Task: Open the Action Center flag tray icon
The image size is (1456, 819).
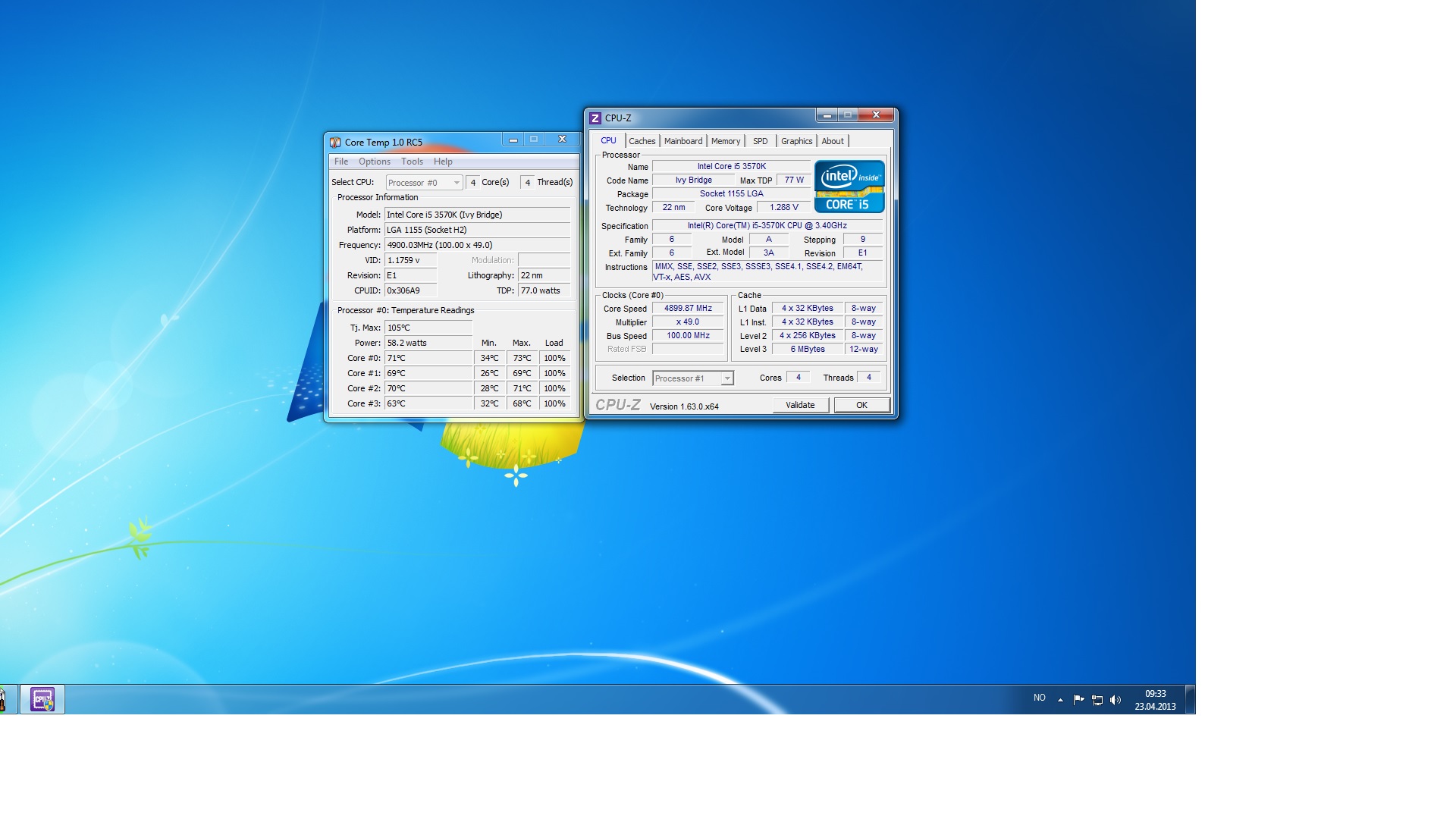Action: (1078, 699)
